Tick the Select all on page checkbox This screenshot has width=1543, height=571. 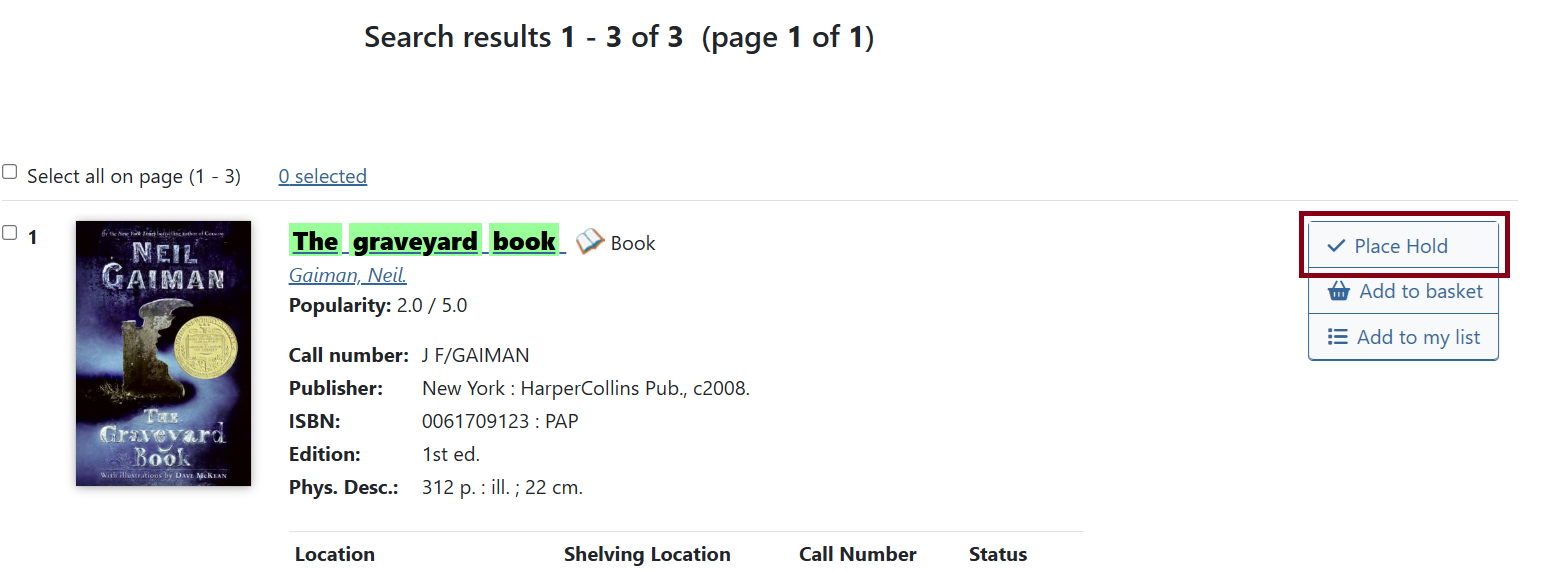click(x=10, y=172)
